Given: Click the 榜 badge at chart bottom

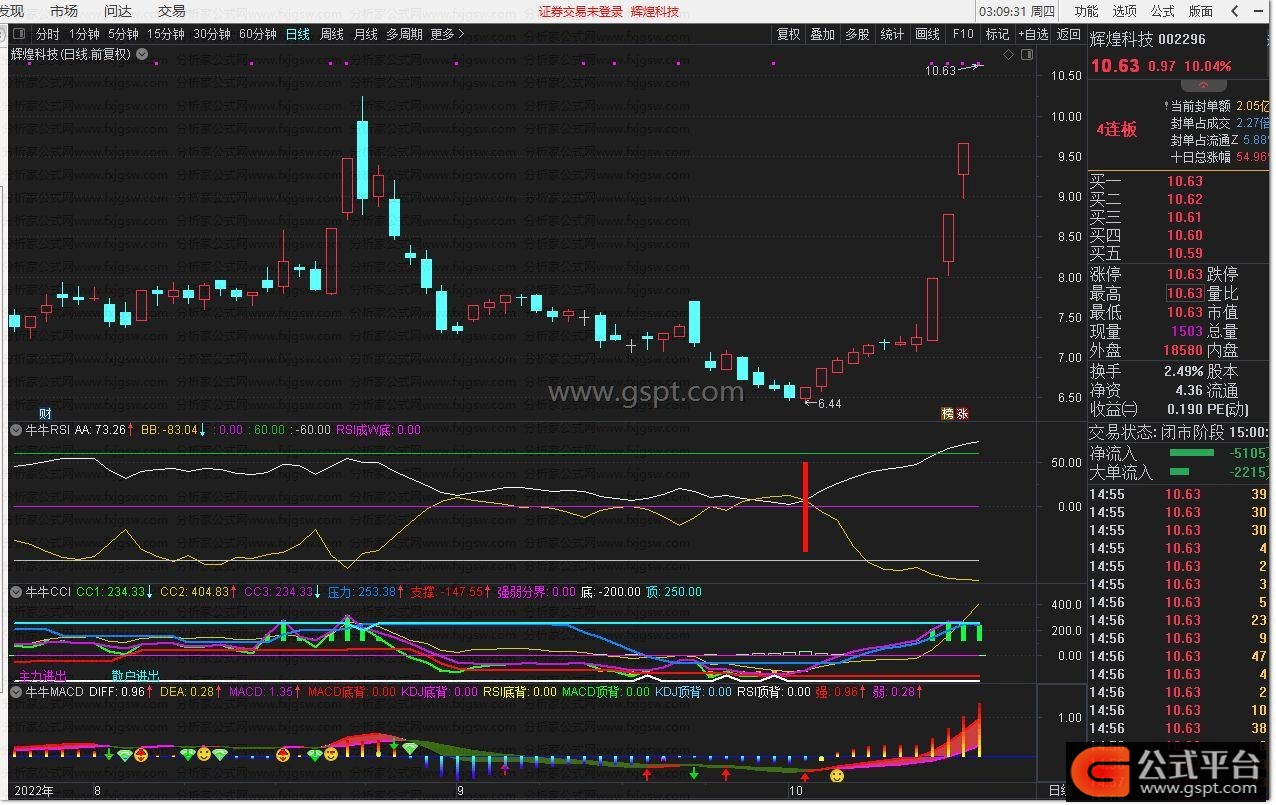Looking at the screenshot, I should pos(946,413).
